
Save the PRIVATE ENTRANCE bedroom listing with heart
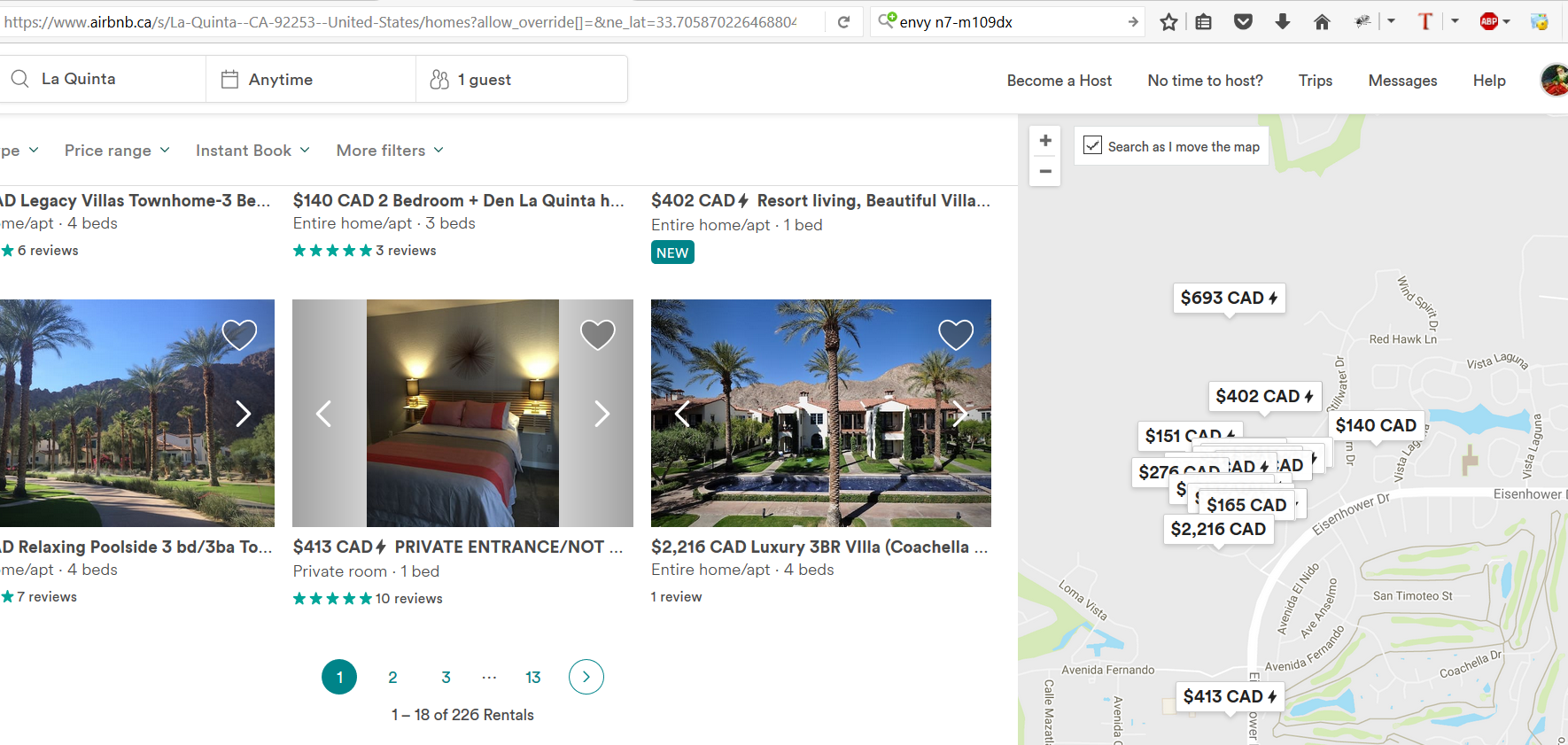coord(597,334)
